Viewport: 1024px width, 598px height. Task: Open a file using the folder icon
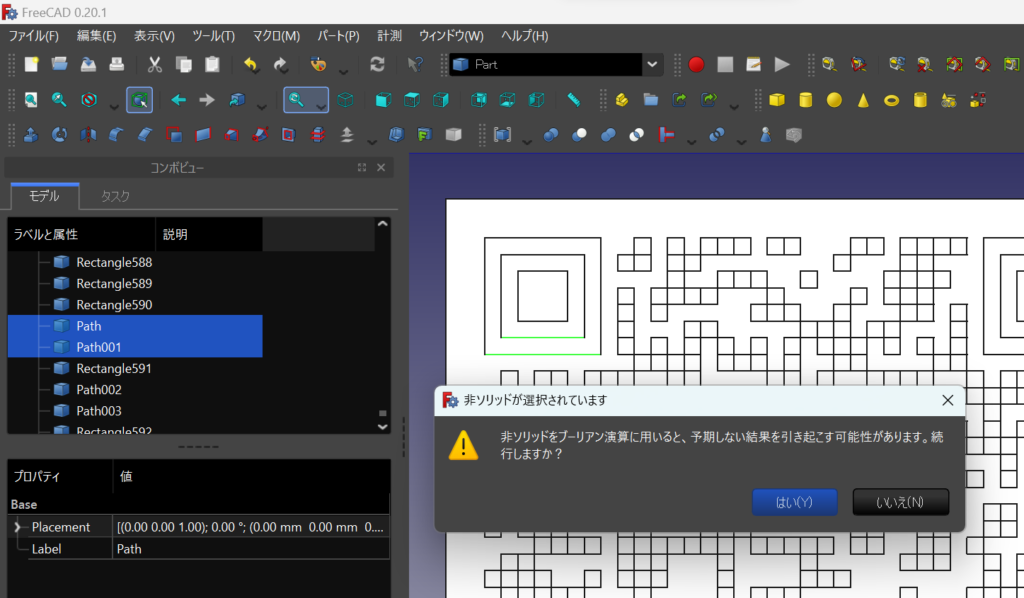[x=59, y=65]
